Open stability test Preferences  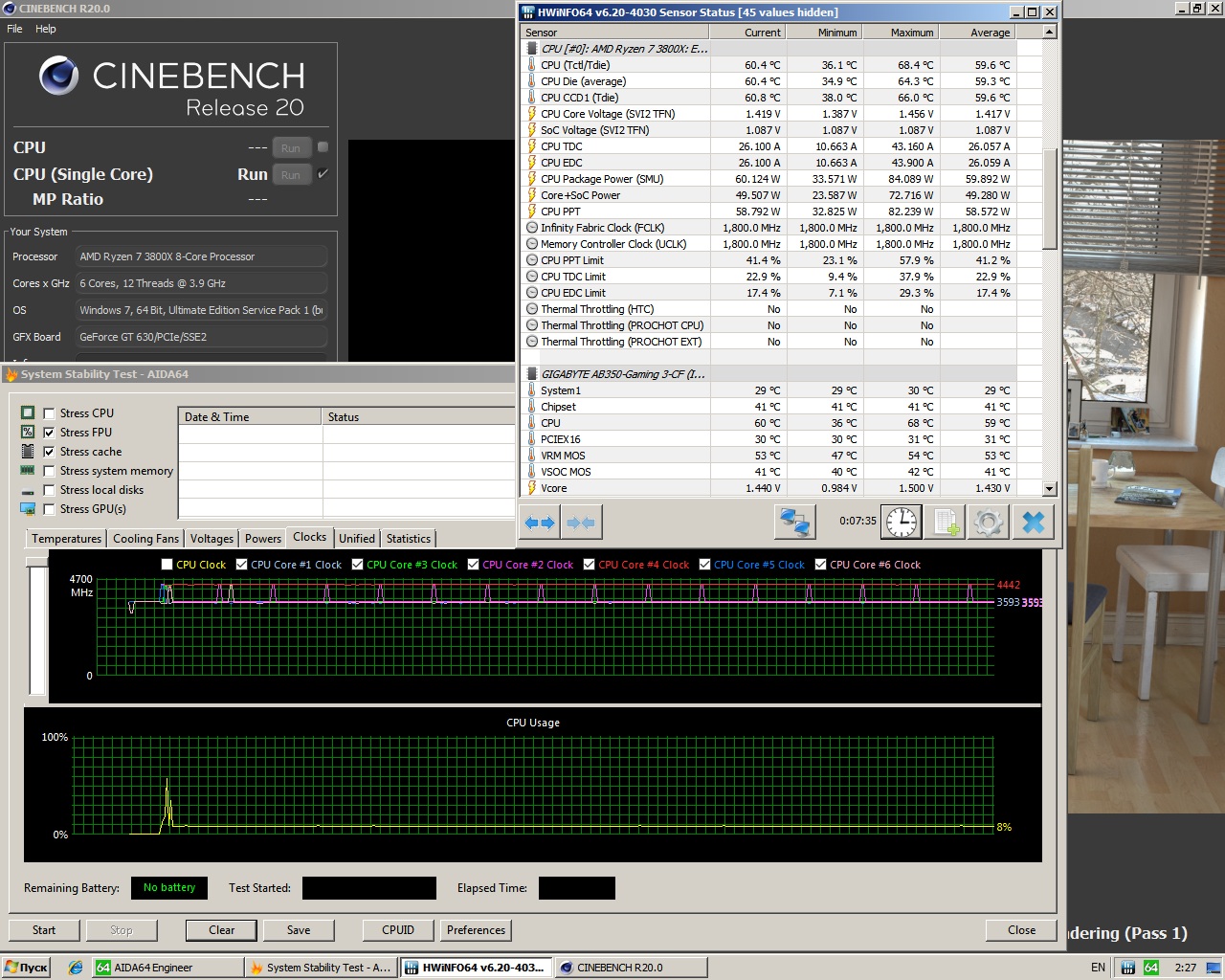pos(476,930)
